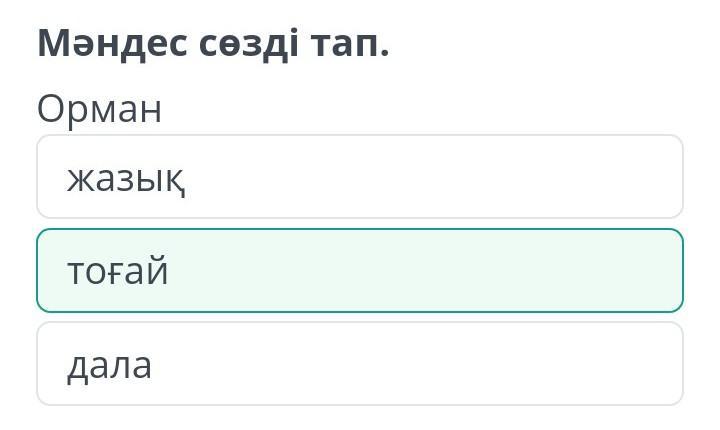Viewport: 720px width, 430px height.
Task: Pick the last answer box, дала
Action: coord(360,364)
